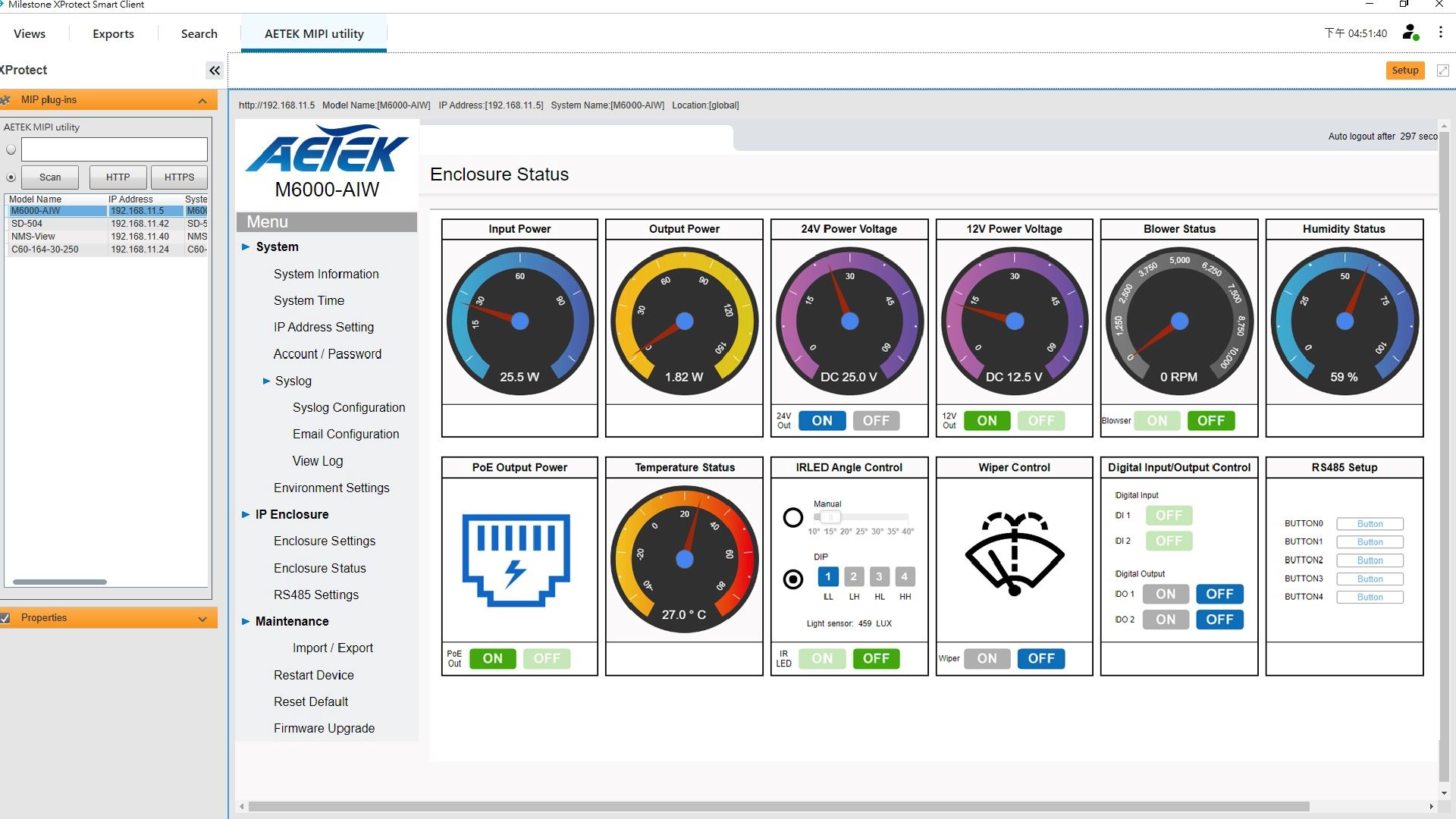Switch to the Views tab
This screenshot has width=1456, height=819.
(x=30, y=33)
